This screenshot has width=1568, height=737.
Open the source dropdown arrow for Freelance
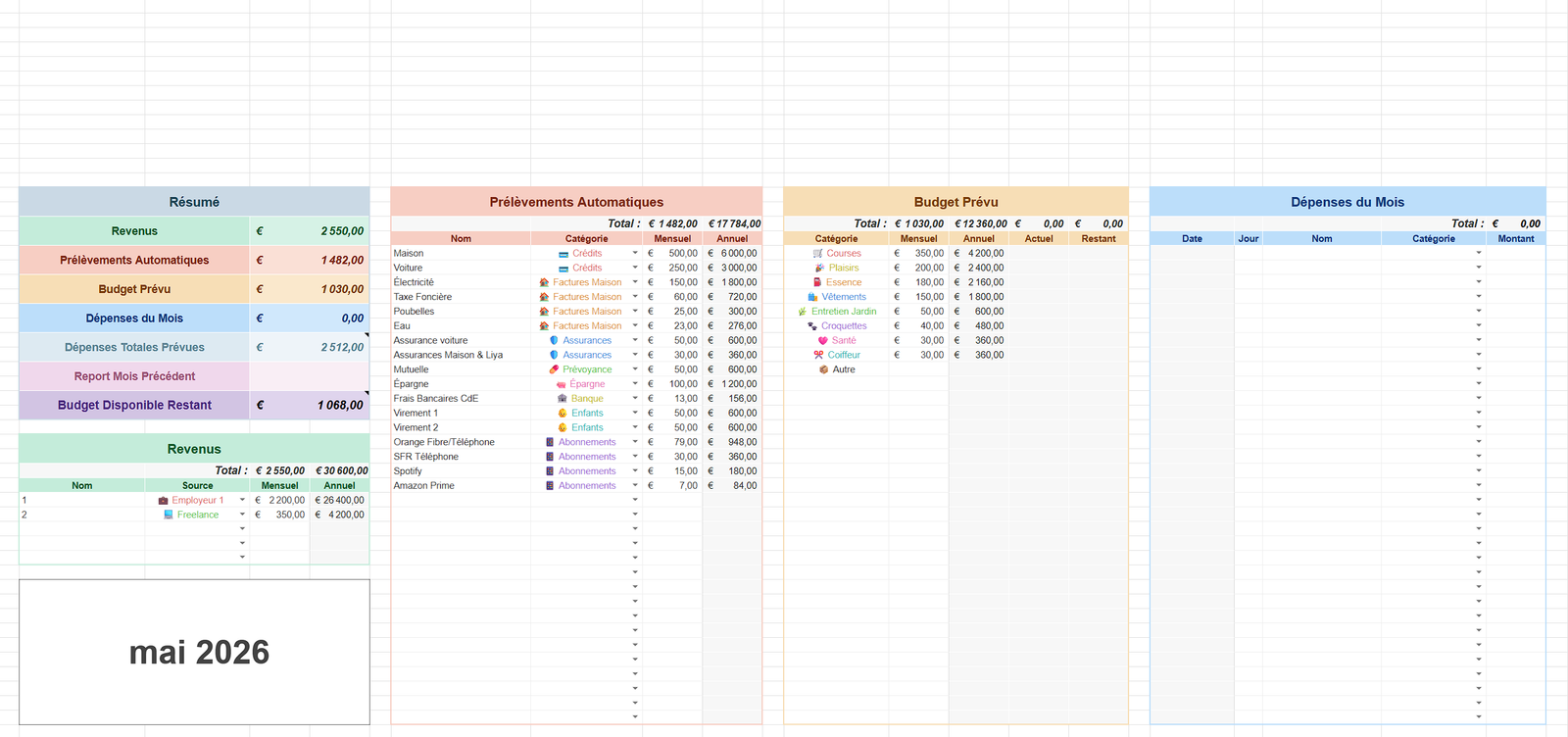click(x=242, y=515)
